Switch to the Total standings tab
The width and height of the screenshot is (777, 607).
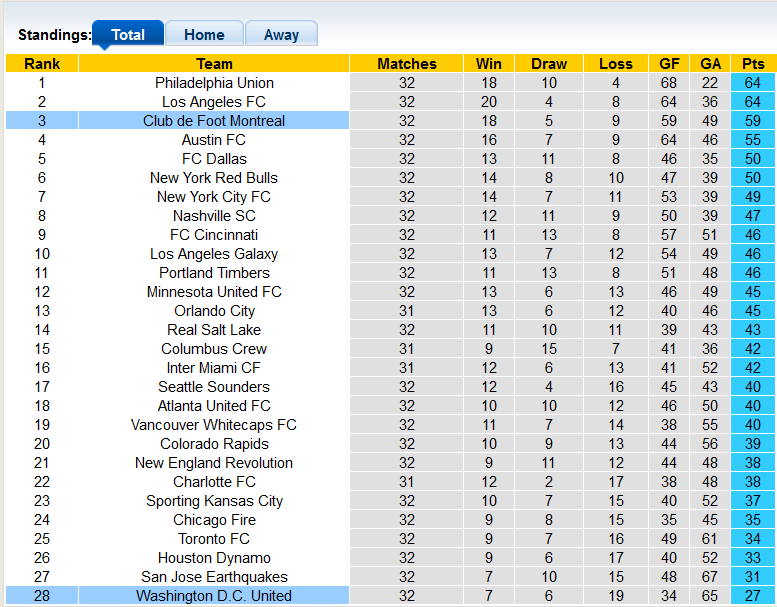tap(127, 34)
